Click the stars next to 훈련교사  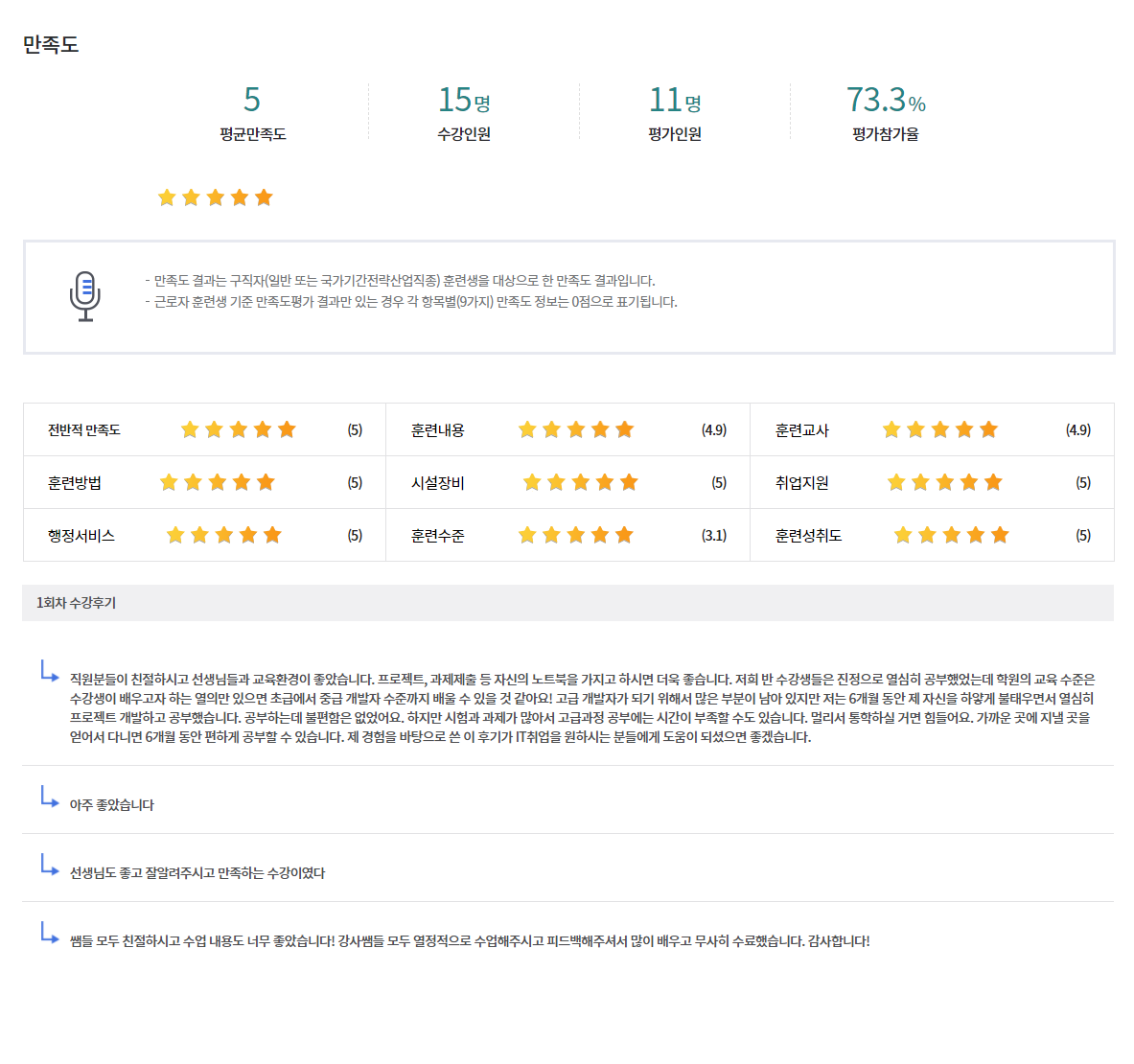click(x=939, y=429)
